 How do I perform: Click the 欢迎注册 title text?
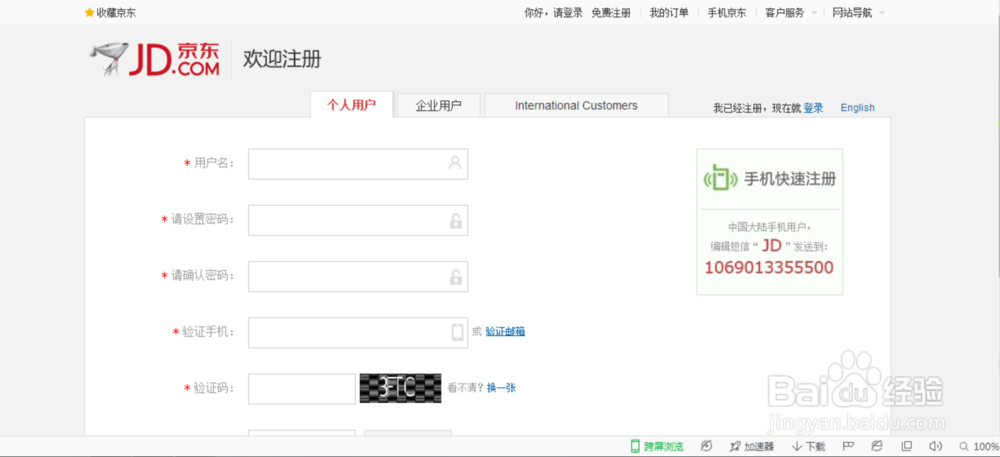282,59
